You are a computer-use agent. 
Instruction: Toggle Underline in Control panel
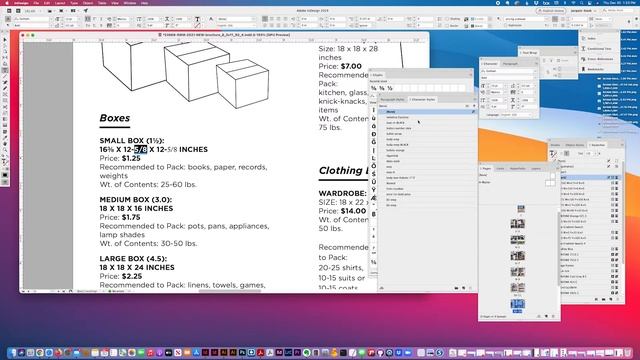click(102, 19)
